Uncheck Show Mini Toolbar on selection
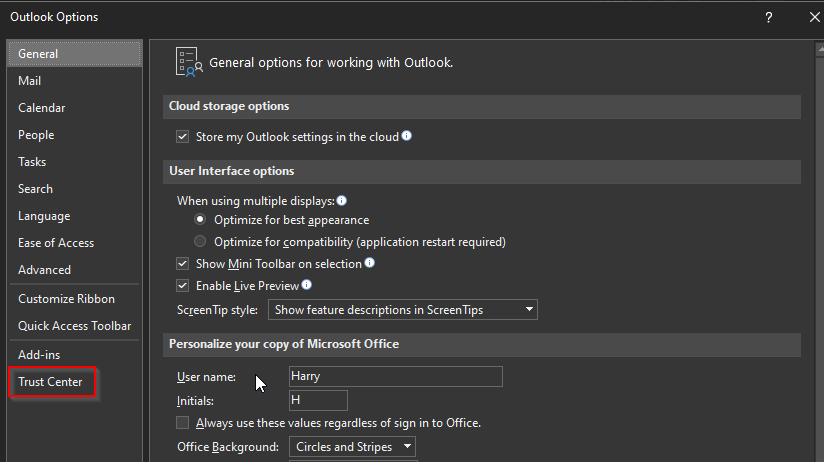 [x=183, y=264]
